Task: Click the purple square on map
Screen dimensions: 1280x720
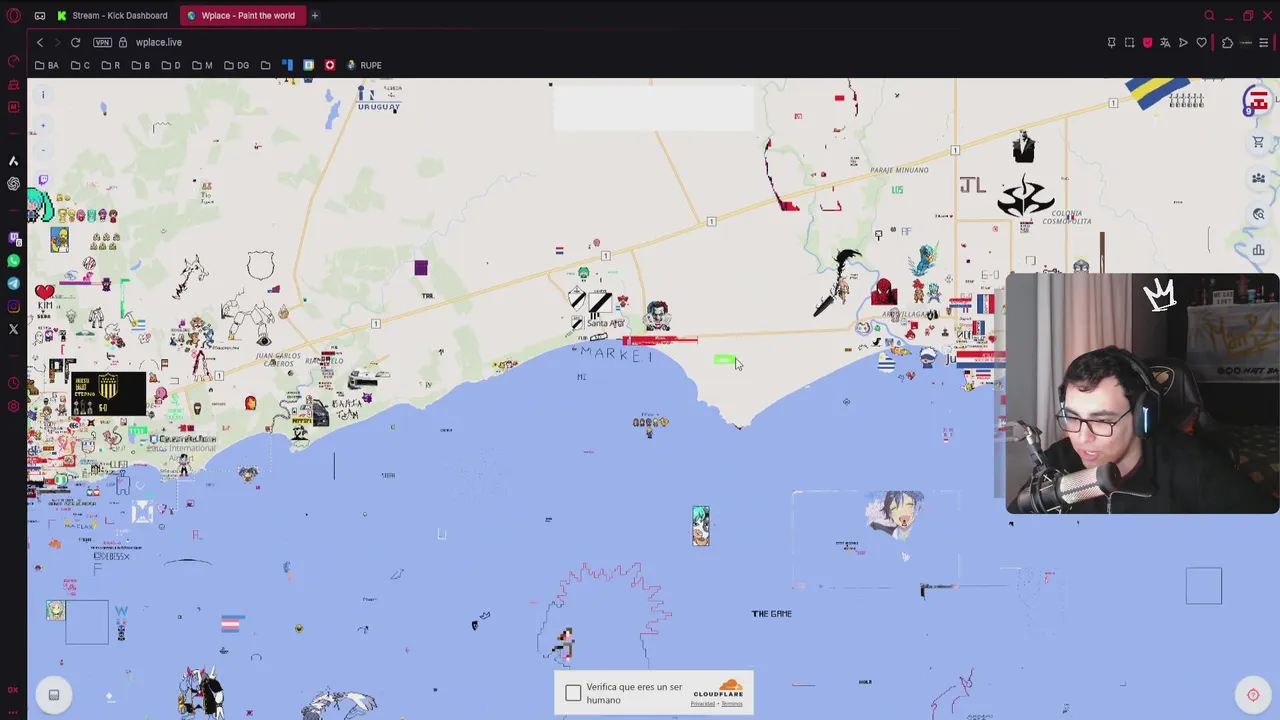Action: point(421,267)
